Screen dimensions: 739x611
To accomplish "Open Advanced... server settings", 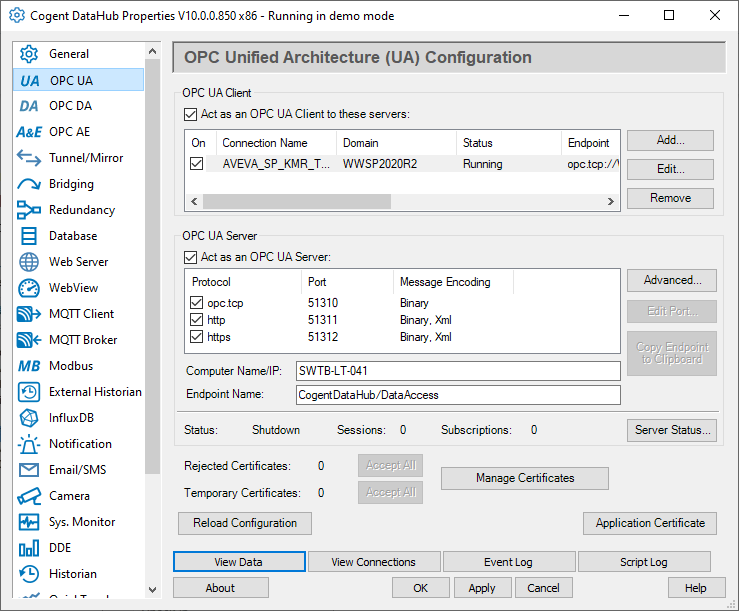I will point(672,281).
